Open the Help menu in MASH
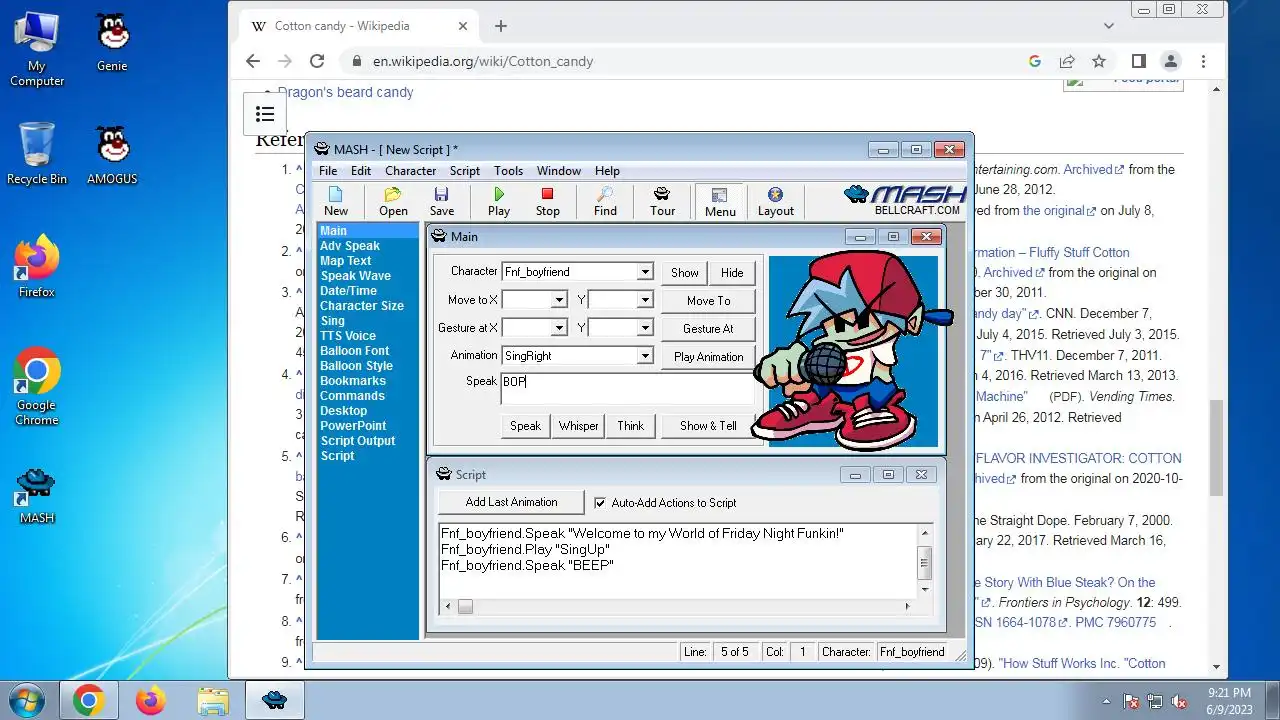 coord(607,171)
